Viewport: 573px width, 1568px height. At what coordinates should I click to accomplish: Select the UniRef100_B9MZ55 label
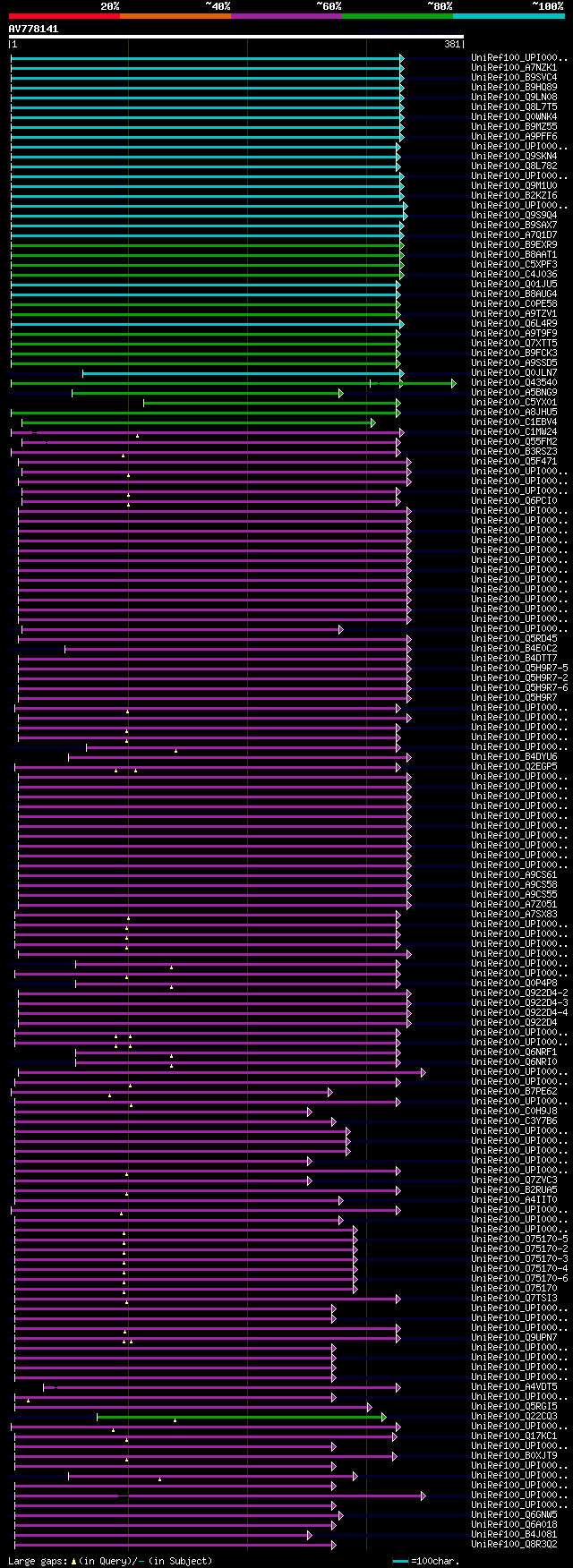[x=514, y=126]
